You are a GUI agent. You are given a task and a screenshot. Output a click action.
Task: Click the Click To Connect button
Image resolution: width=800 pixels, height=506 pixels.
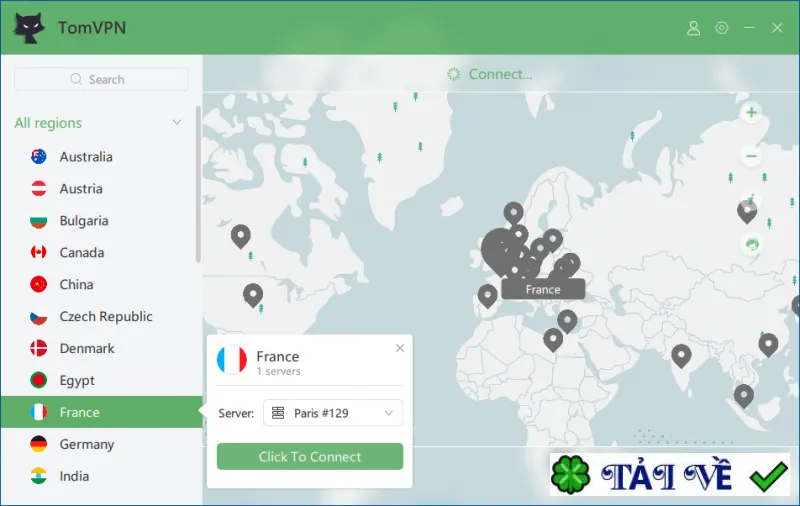[310, 457]
